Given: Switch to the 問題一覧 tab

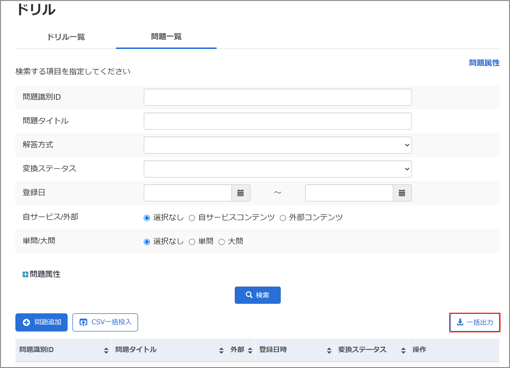Looking at the screenshot, I should click(166, 37).
